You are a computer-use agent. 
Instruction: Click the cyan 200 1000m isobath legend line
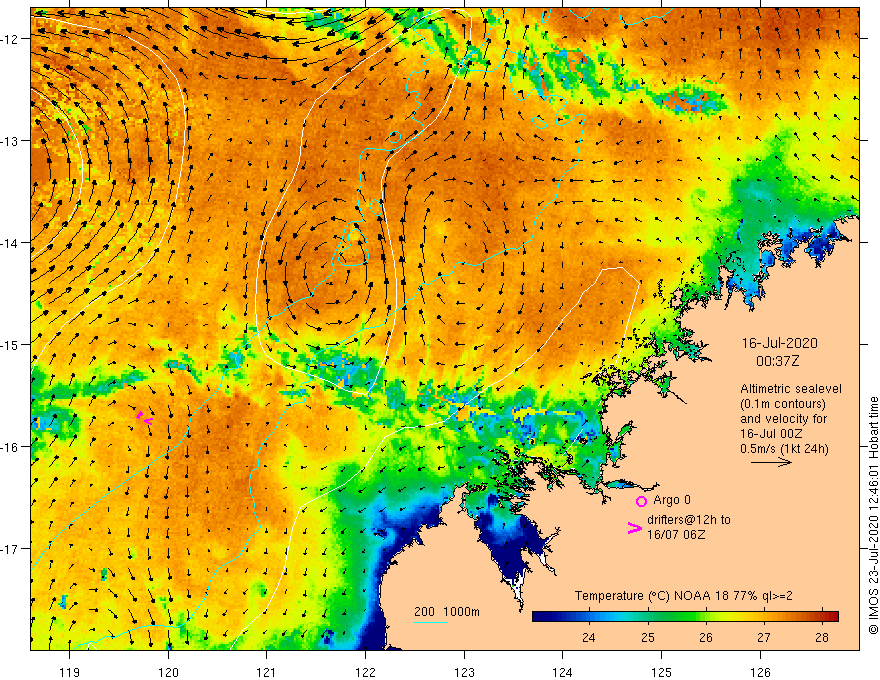point(430,622)
